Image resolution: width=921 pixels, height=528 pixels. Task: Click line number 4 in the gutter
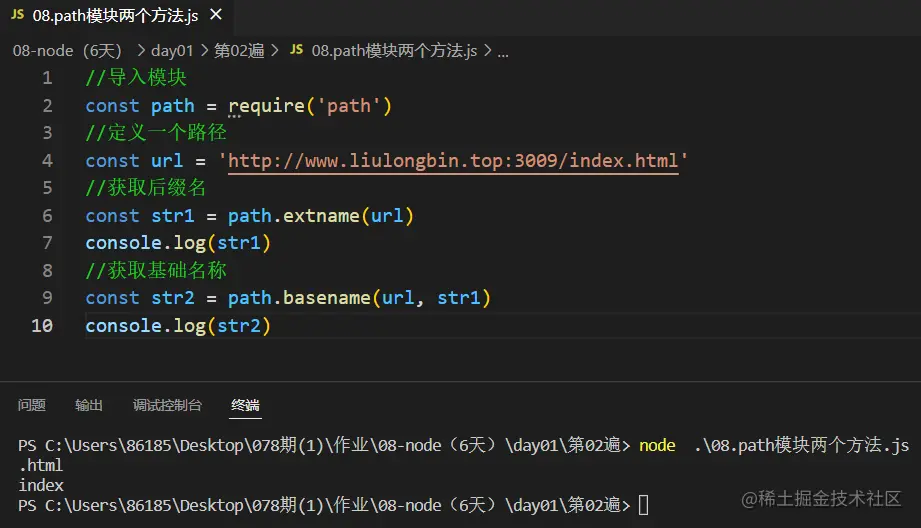[47, 161]
